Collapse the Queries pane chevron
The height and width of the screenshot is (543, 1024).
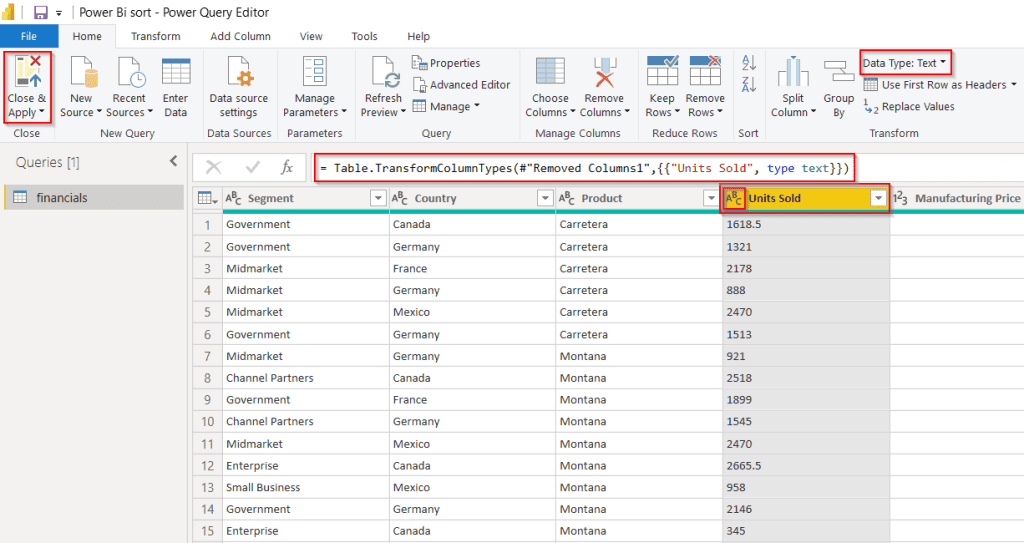tap(173, 161)
